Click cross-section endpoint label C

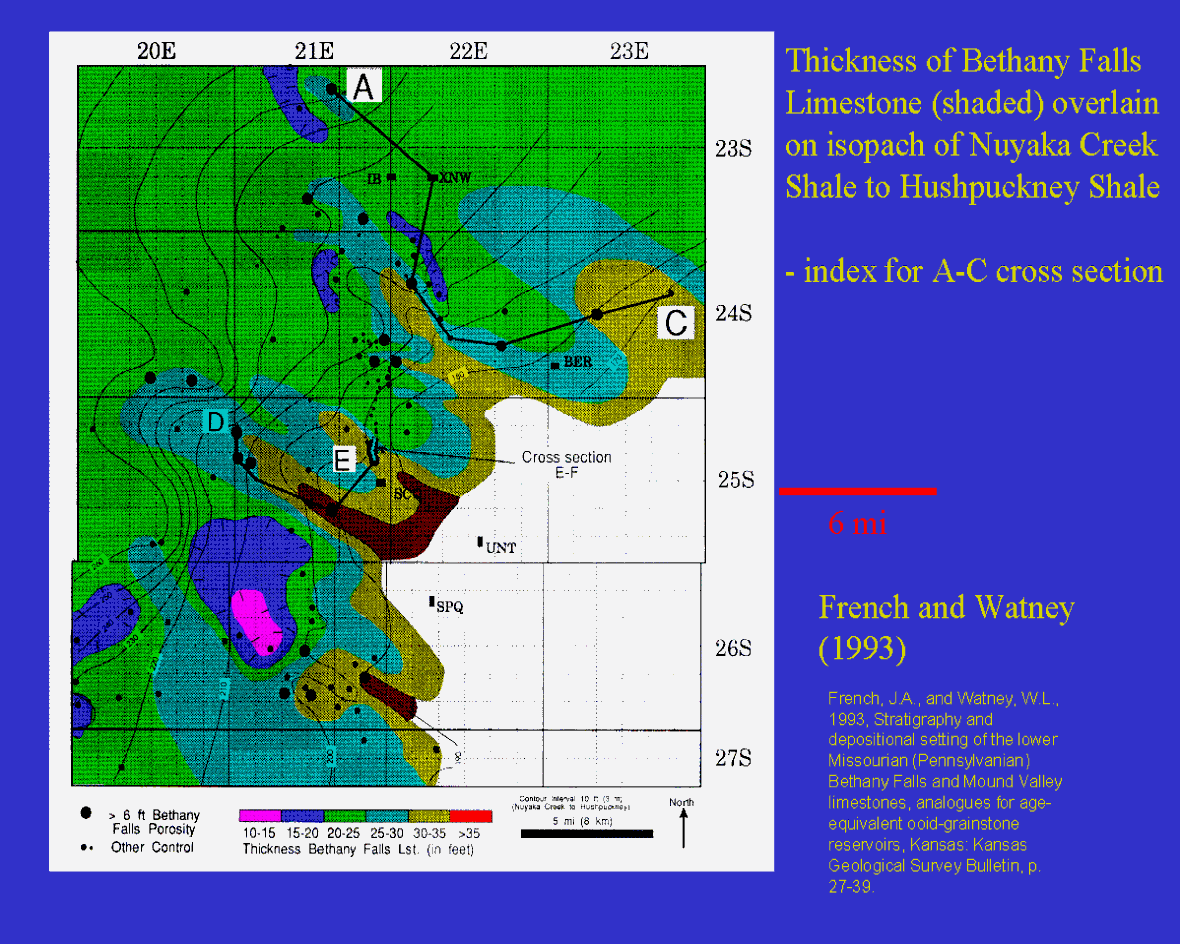(676, 323)
